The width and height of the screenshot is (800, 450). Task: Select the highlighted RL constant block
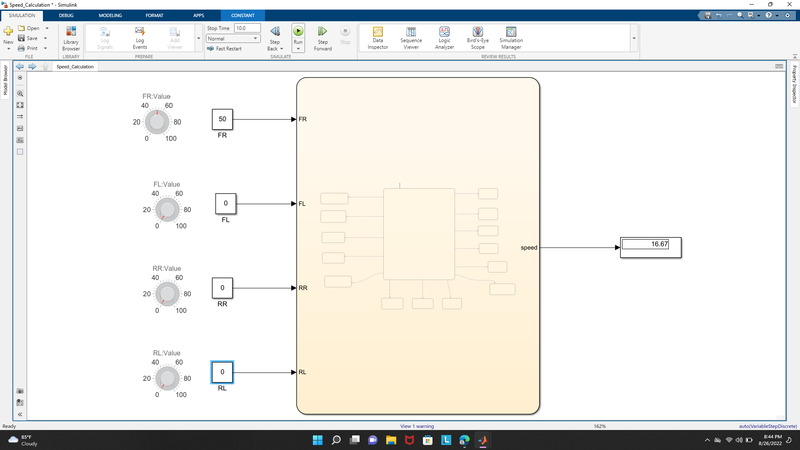pyautogui.click(x=222, y=372)
